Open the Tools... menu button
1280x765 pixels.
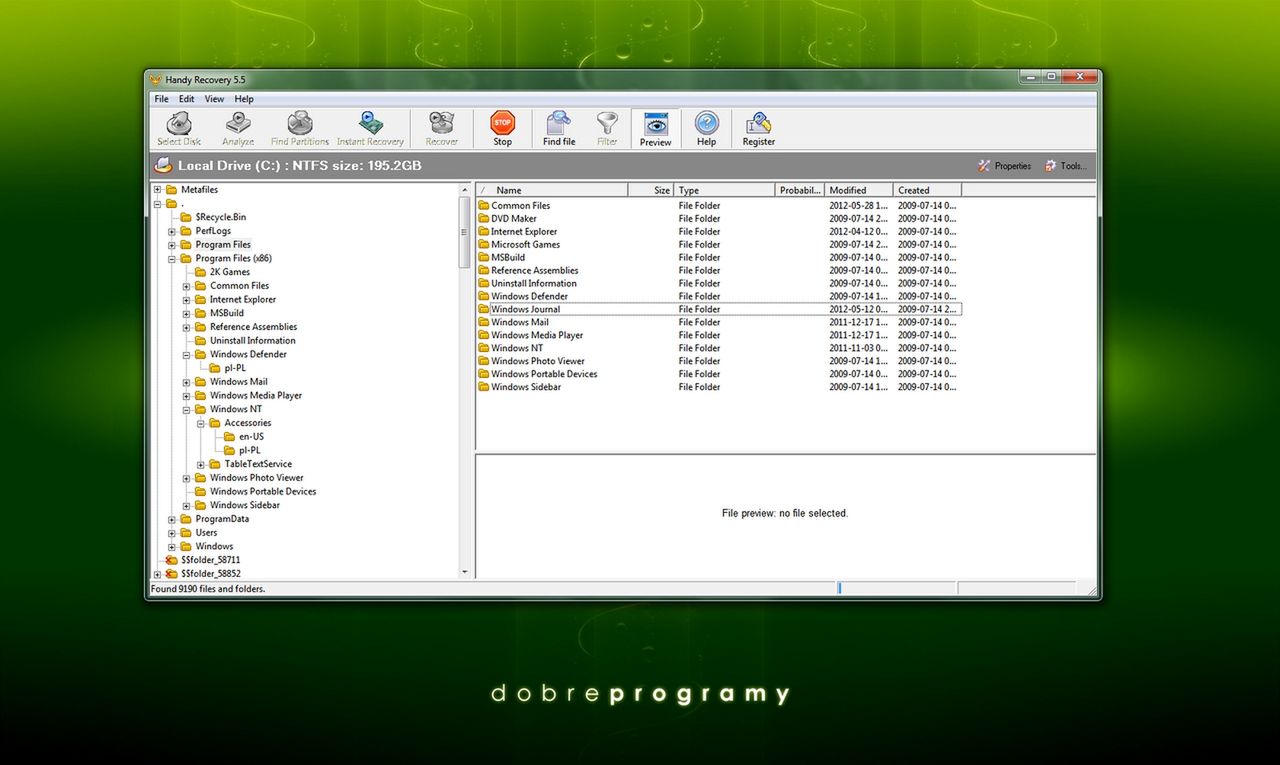pos(1066,166)
